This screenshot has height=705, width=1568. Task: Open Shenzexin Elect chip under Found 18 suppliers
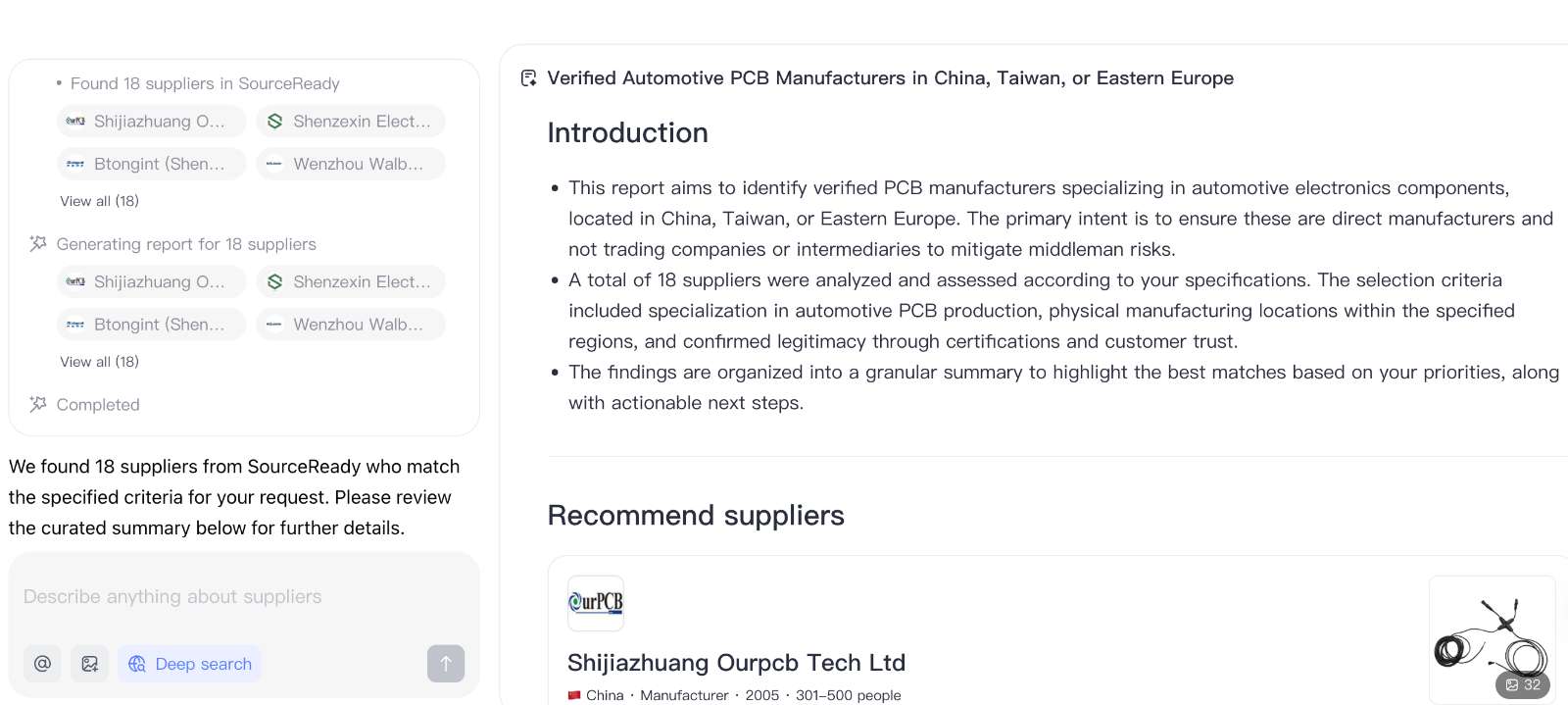pos(351,122)
